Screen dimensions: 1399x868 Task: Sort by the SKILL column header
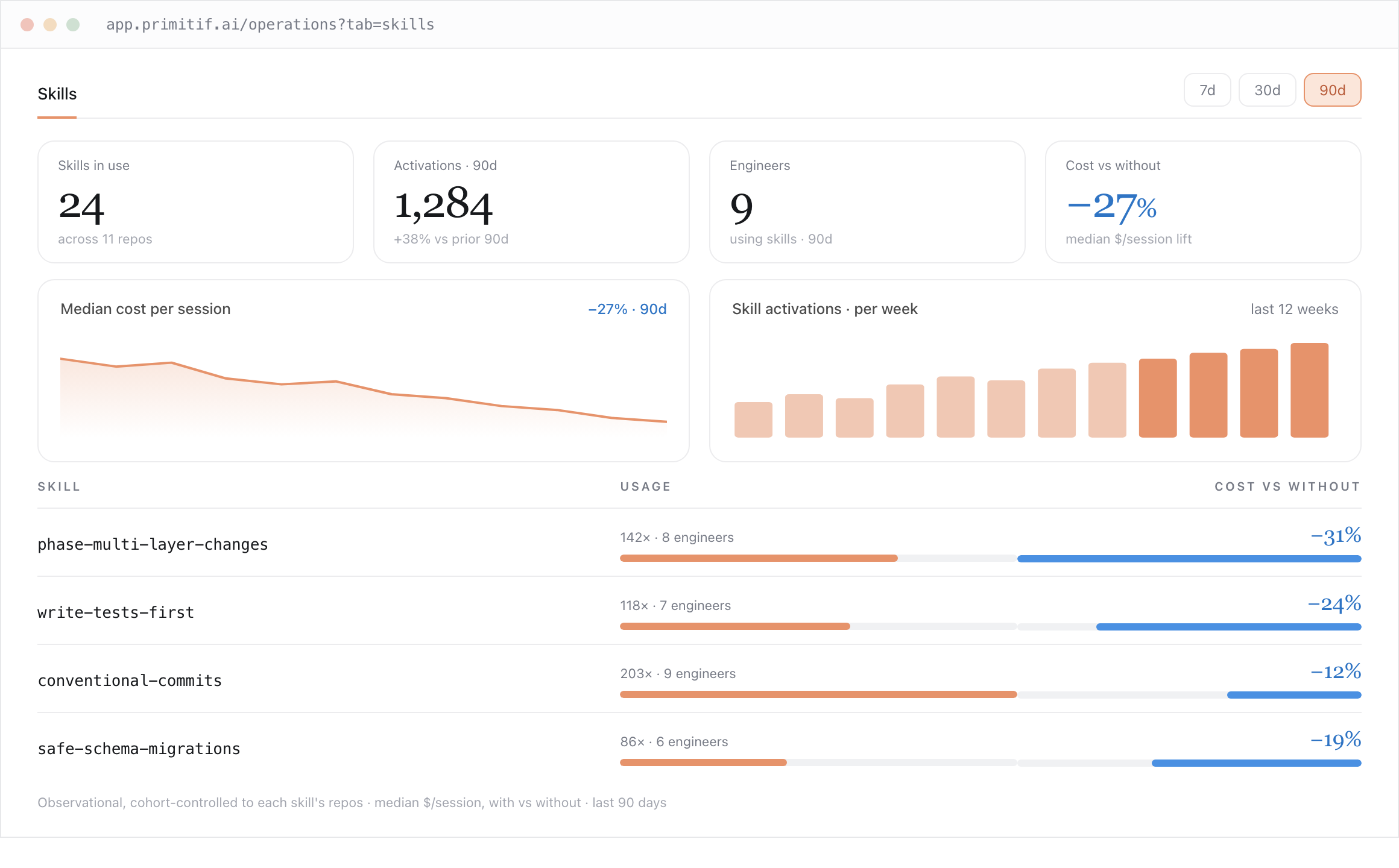(59, 486)
